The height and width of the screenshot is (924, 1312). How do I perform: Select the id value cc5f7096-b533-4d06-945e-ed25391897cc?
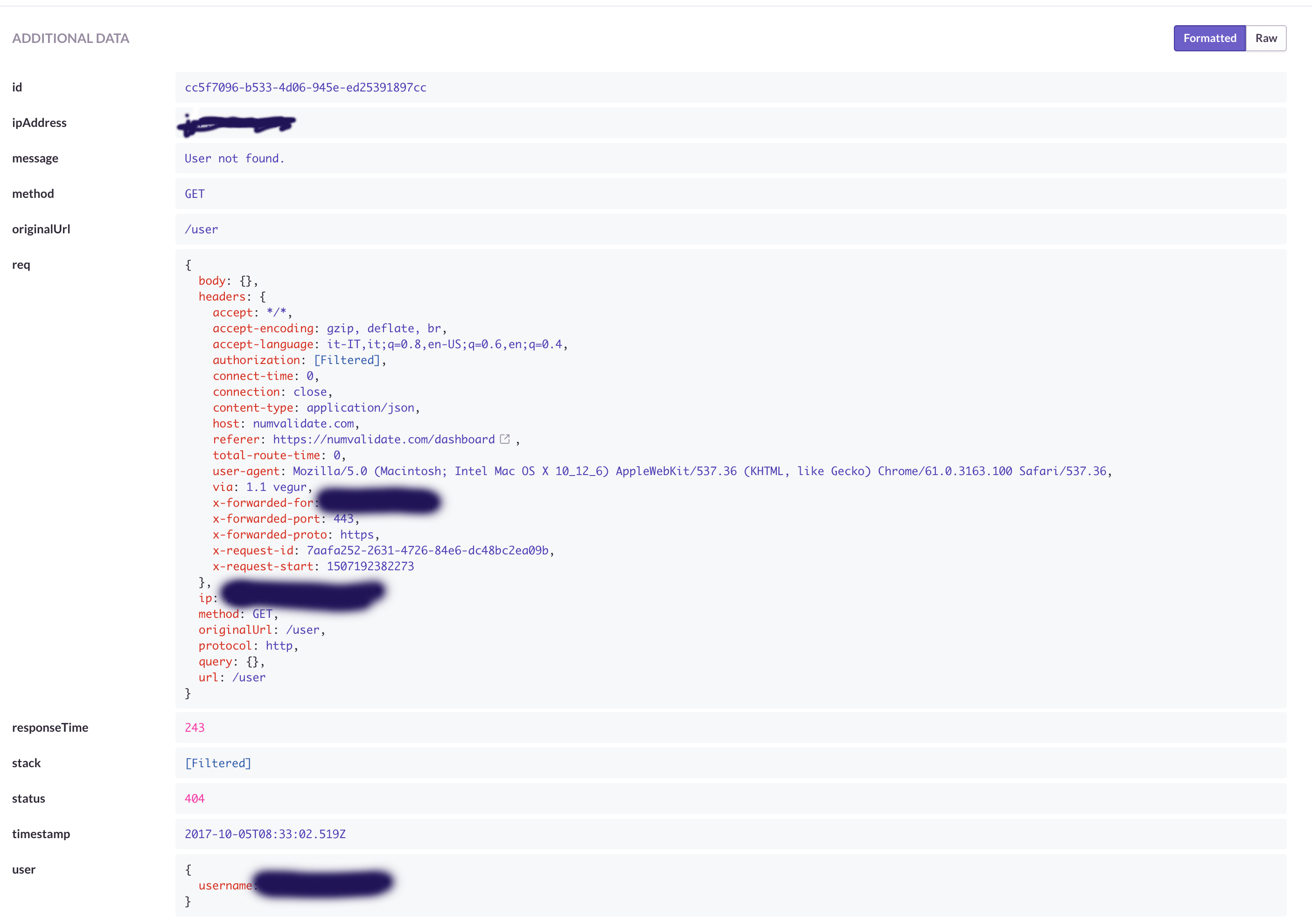coord(305,87)
